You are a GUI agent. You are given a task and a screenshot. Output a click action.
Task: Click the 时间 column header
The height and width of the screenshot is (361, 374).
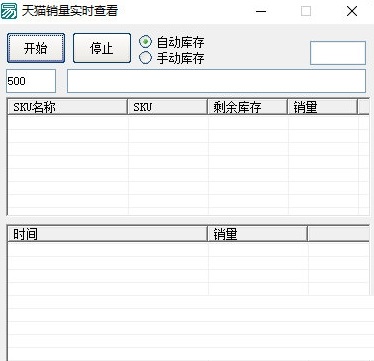point(107,234)
